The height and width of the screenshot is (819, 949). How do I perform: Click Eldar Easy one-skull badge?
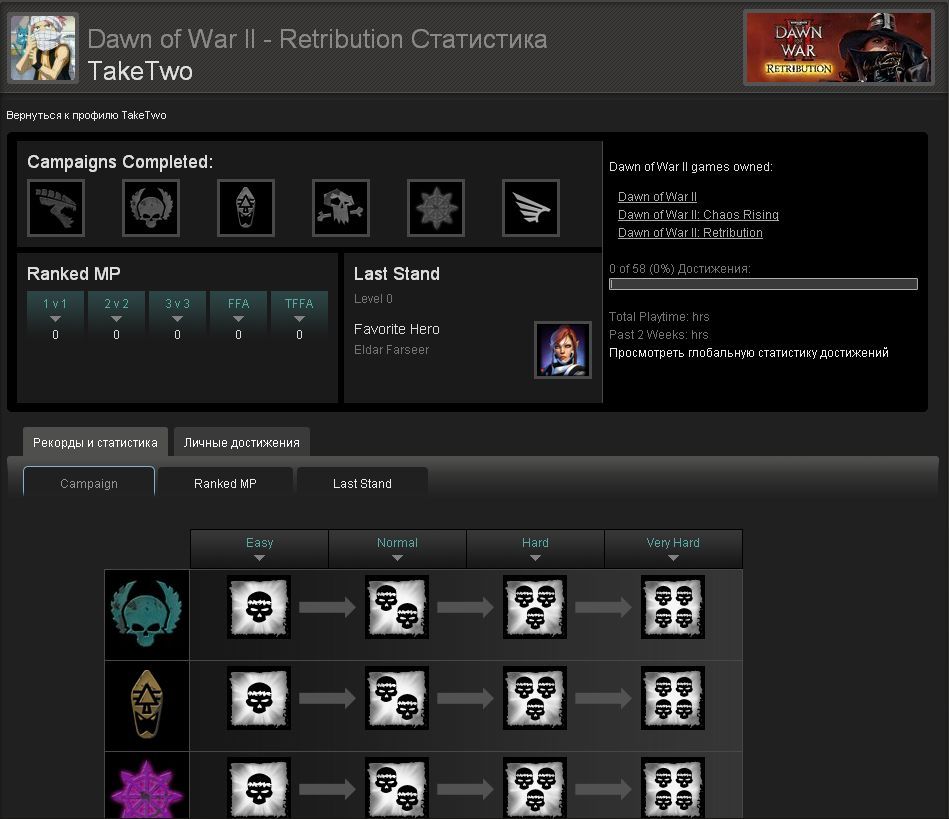259,698
